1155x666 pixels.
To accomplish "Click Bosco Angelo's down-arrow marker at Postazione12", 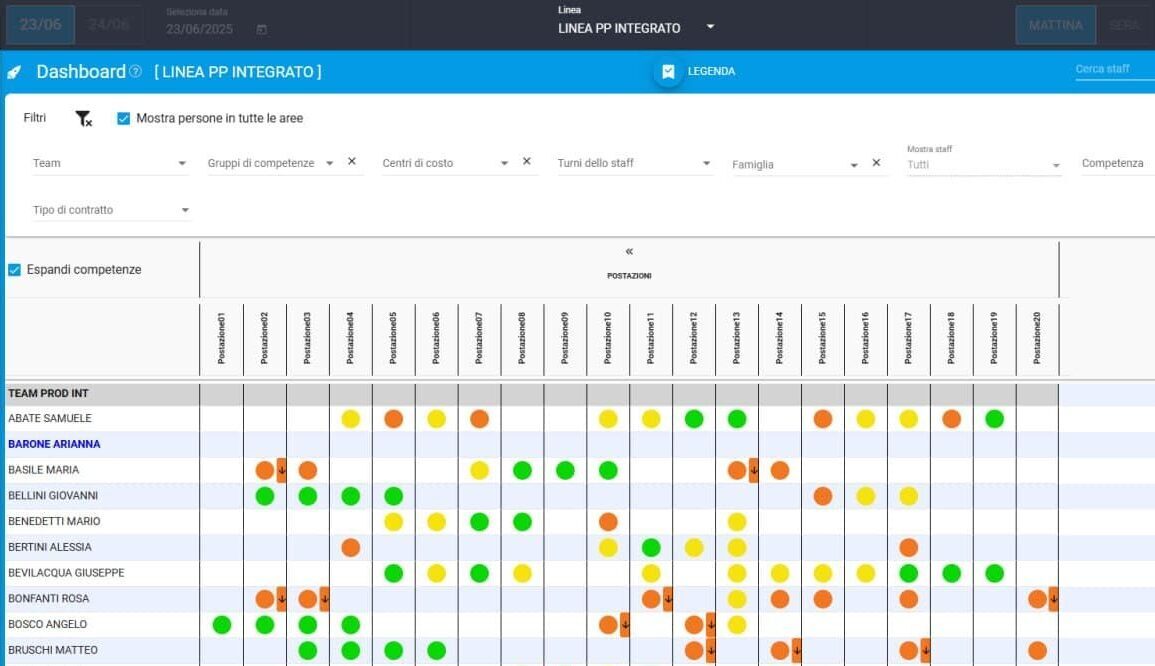I will (711, 625).
